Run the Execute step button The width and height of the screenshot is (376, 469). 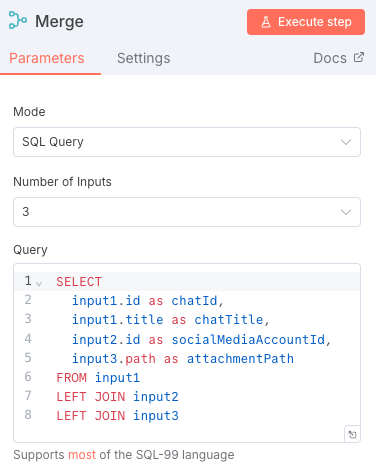tap(306, 22)
